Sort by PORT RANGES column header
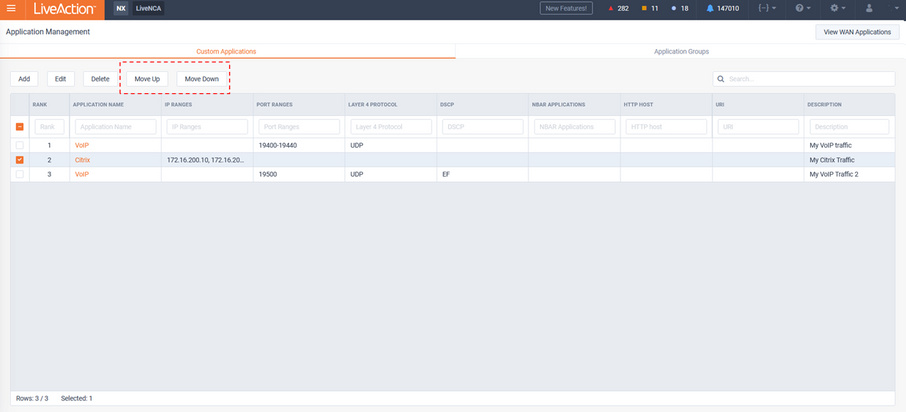 [x=274, y=105]
